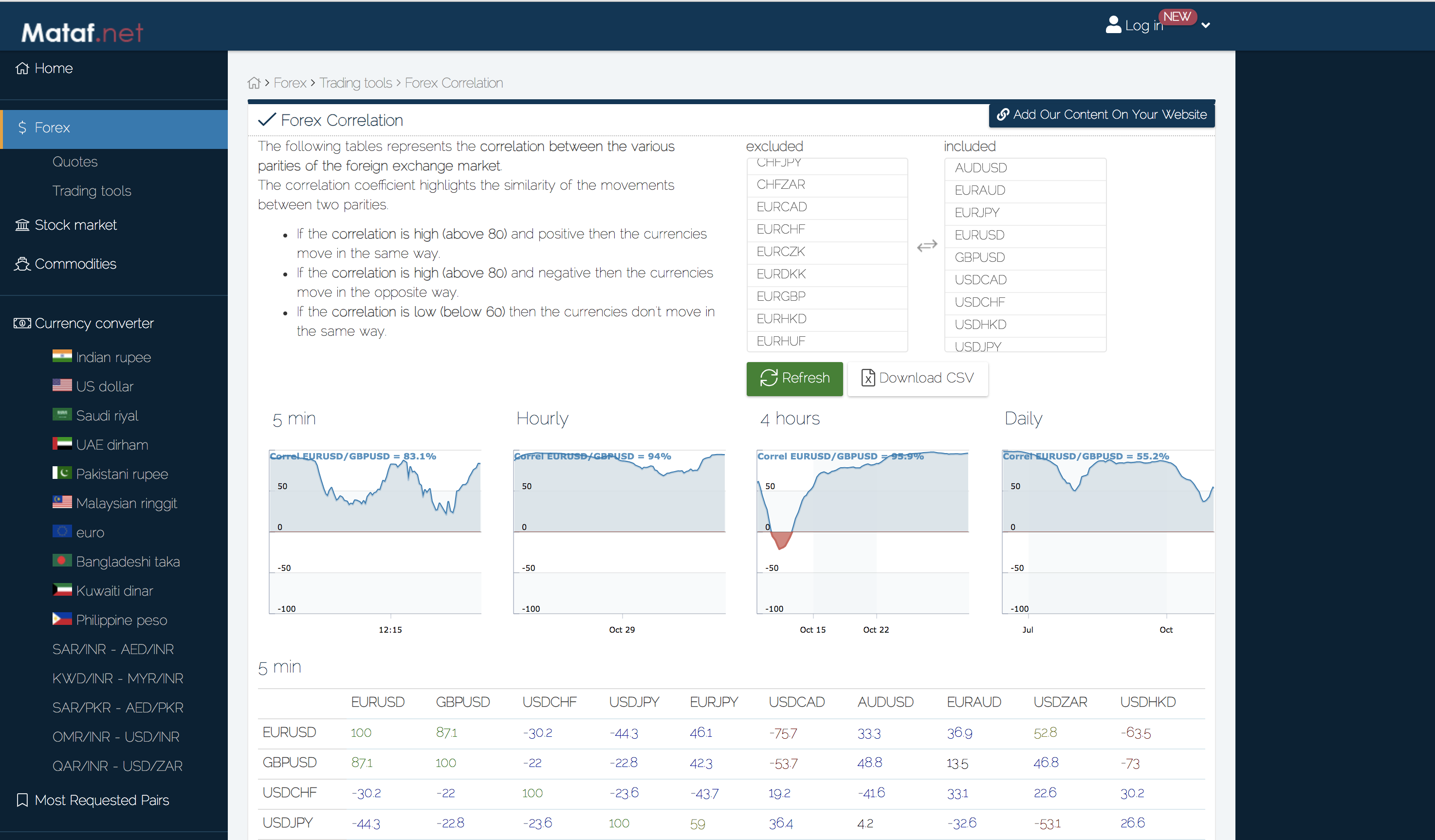The width and height of the screenshot is (1435, 840).
Task: Open Trading tools in the sidebar
Action: [x=92, y=191]
